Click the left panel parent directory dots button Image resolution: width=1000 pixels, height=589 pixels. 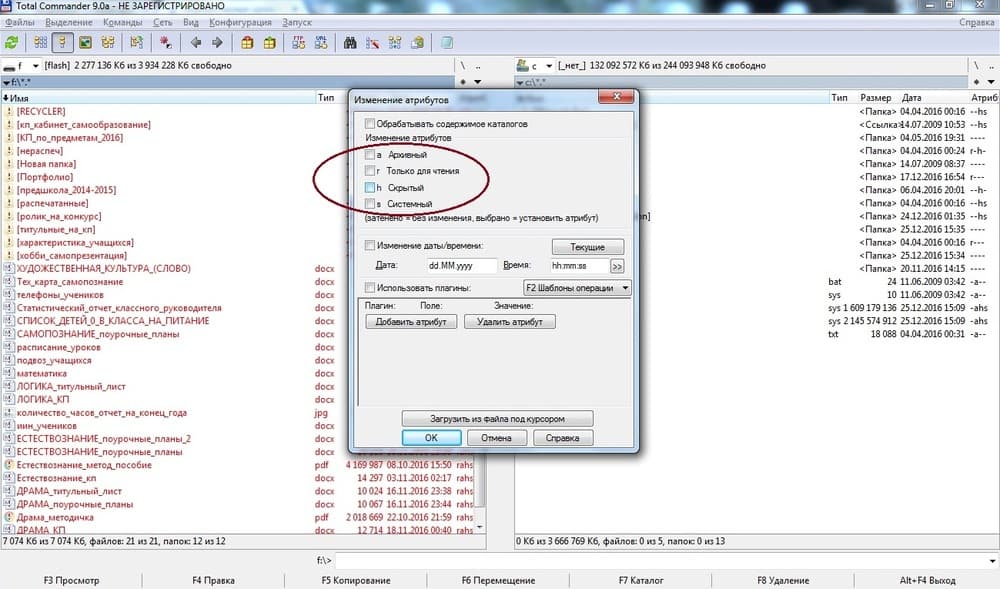(478, 66)
